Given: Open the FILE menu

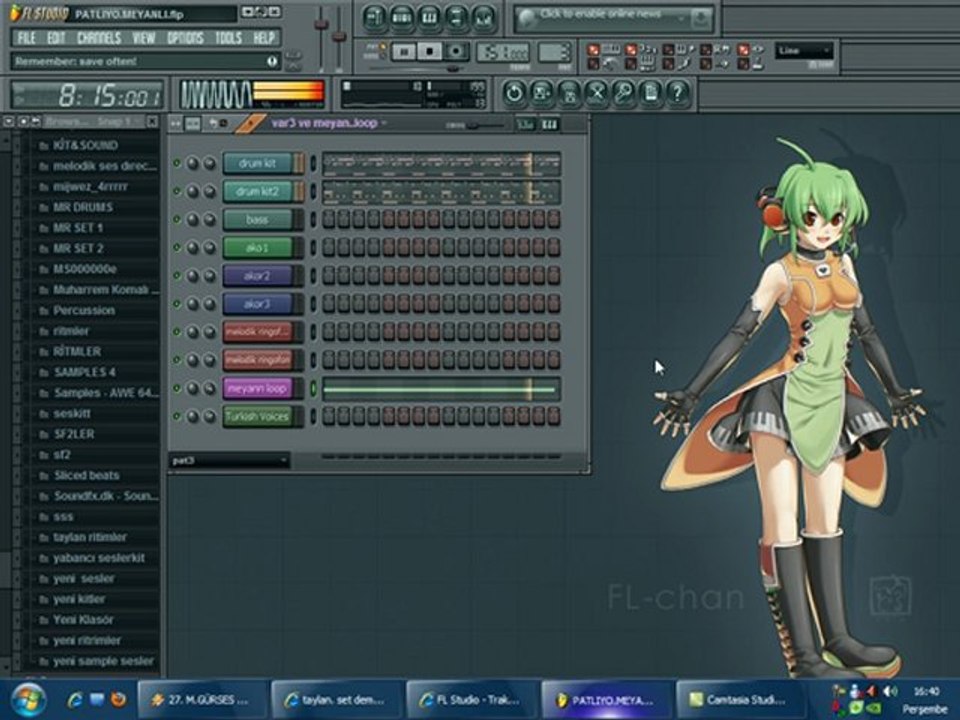Looking at the screenshot, I should [26, 38].
